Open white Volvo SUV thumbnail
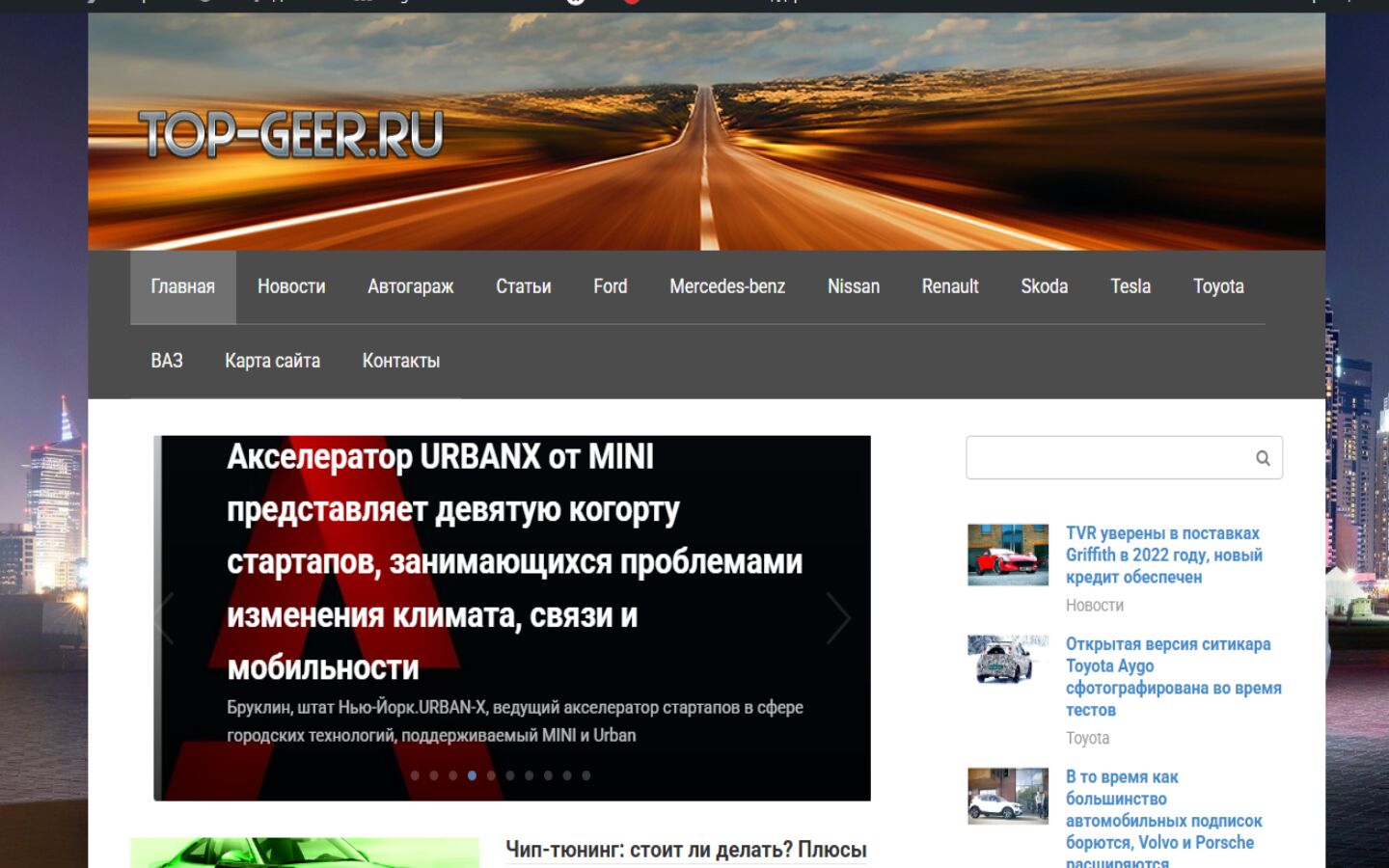The height and width of the screenshot is (868, 1389). click(x=1008, y=797)
